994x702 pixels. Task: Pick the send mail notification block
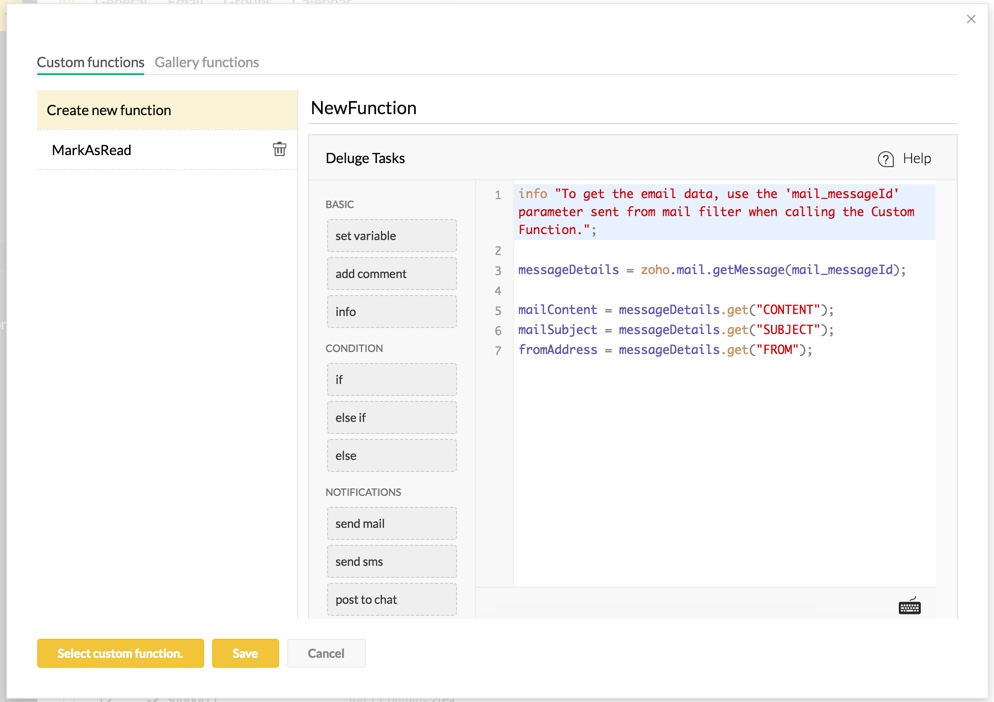coord(391,524)
